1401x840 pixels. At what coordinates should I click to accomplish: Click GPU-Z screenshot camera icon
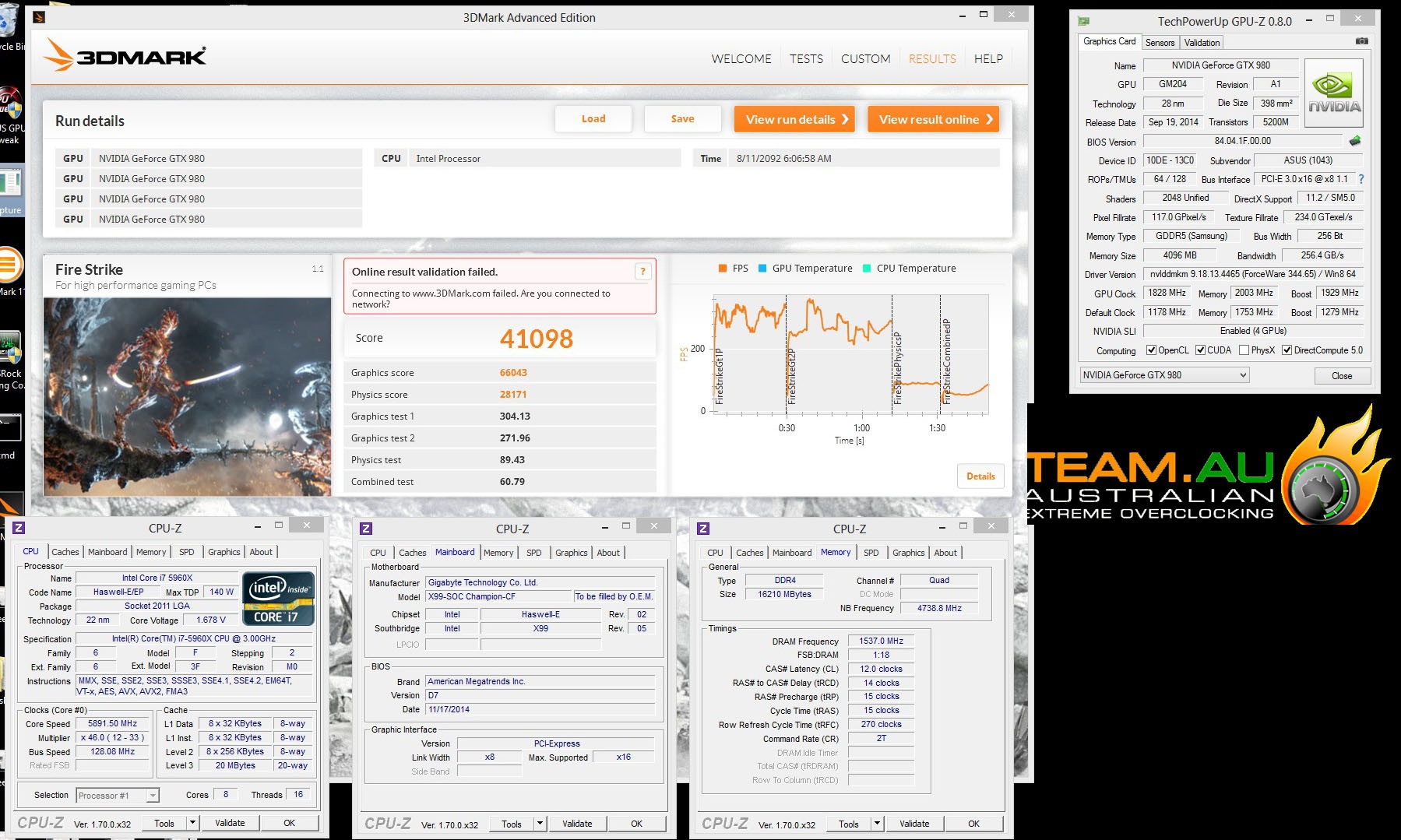pos(1361,41)
